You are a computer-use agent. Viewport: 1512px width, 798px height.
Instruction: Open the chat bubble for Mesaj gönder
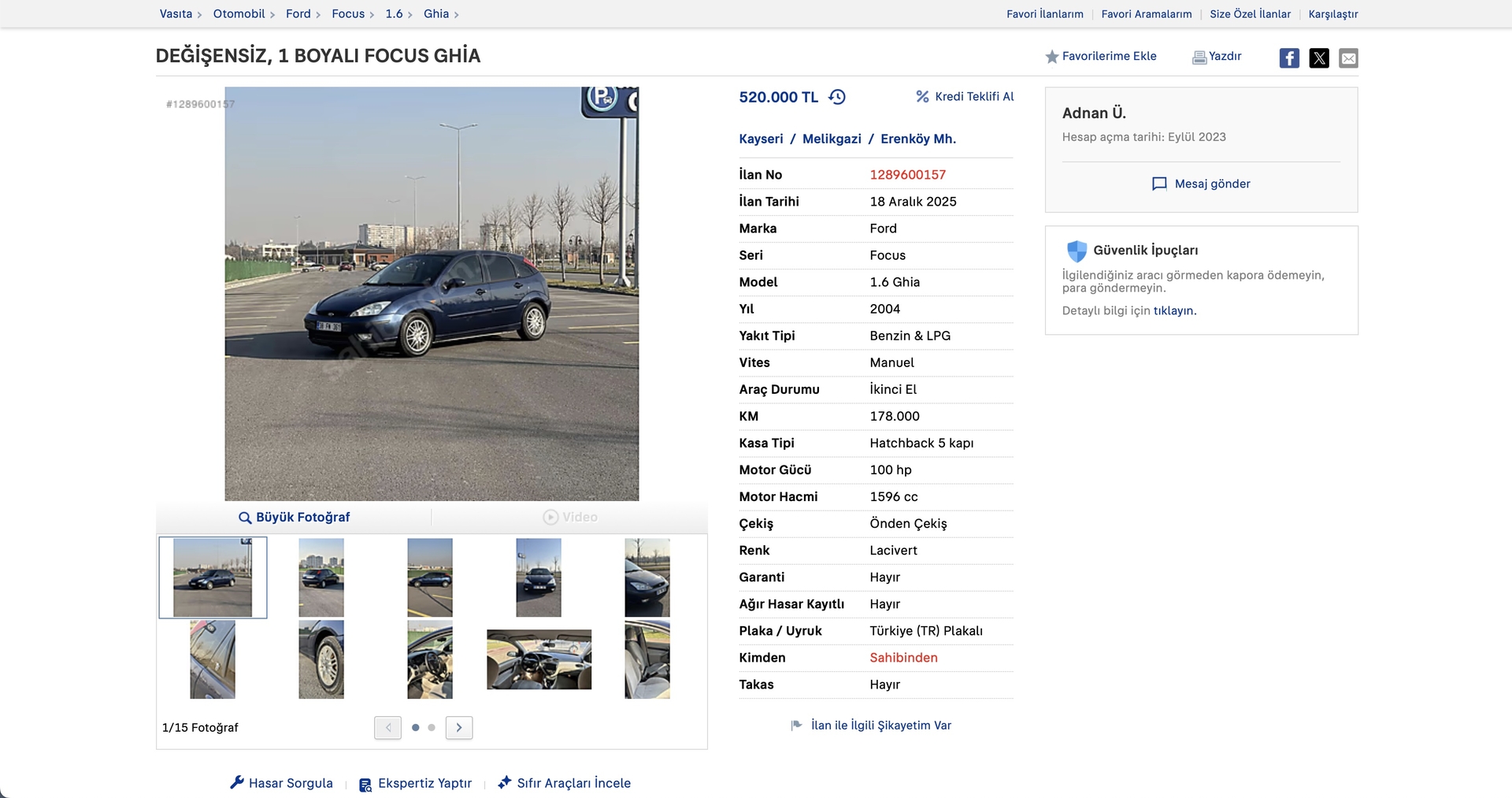1158,184
